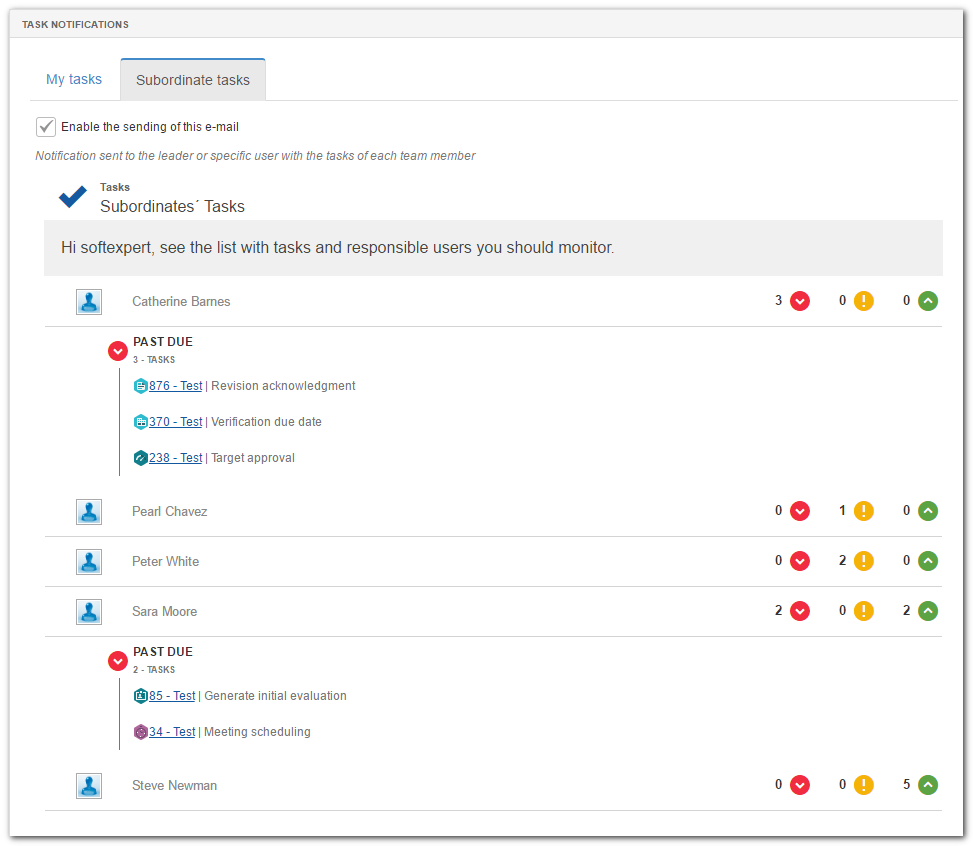Image resolution: width=973 pixels, height=846 pixels.
Task: Click icon beside 876 - Test task
Action: point(141,386)
